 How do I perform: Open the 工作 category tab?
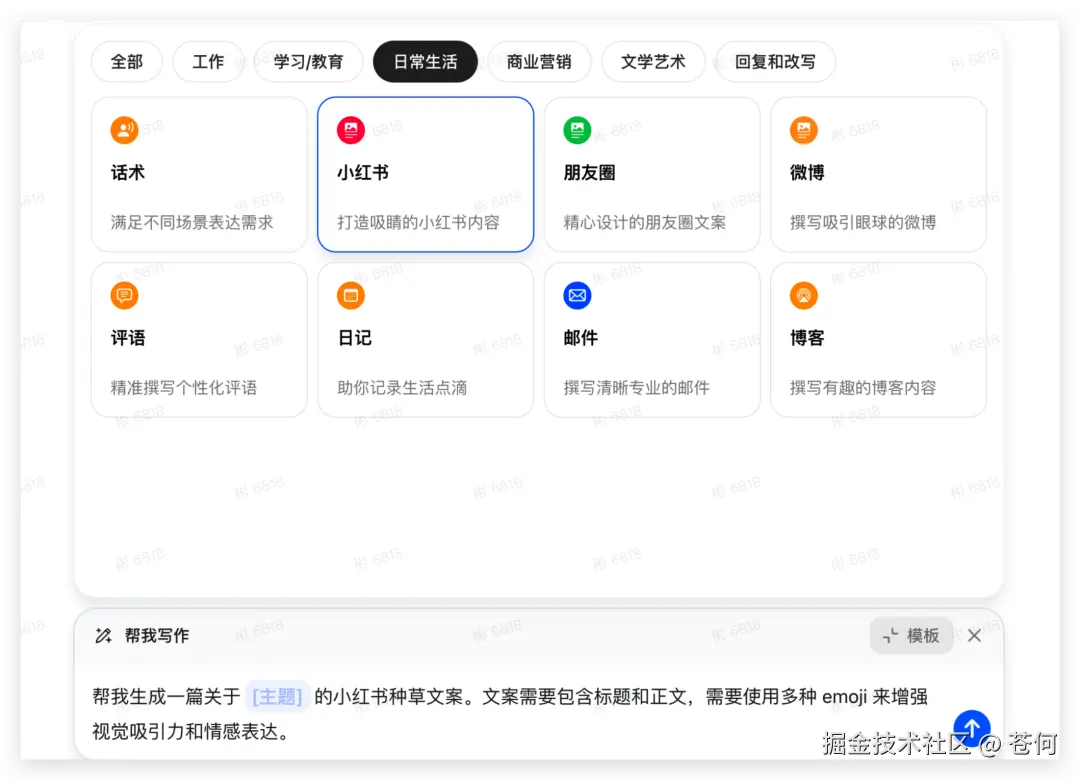[208, 61]
